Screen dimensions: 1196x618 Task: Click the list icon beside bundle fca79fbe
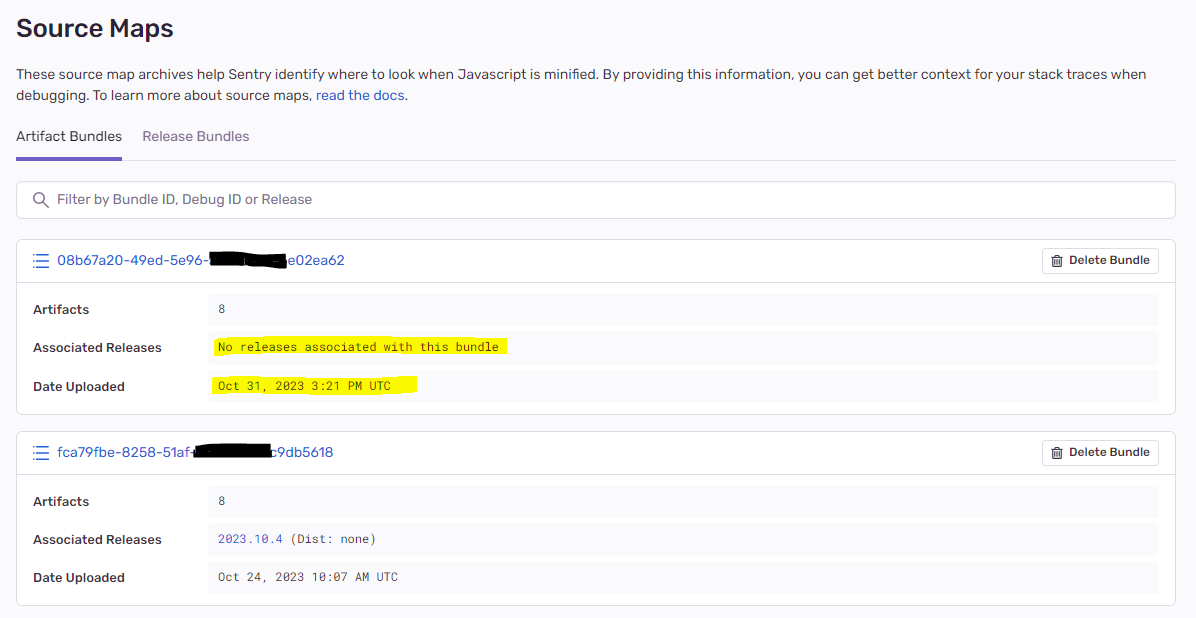pyautogui.click(x=40, y=452)
